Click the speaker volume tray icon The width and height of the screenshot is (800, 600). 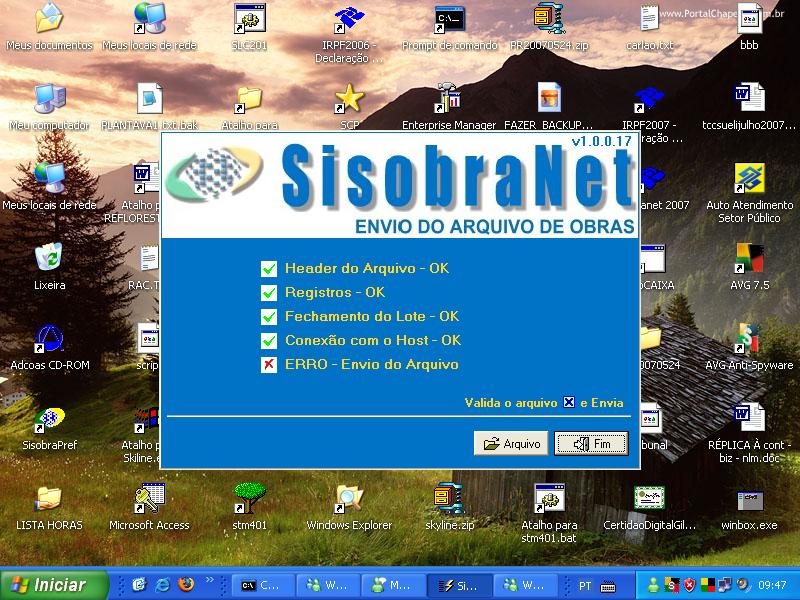click(x=743, y=585)
